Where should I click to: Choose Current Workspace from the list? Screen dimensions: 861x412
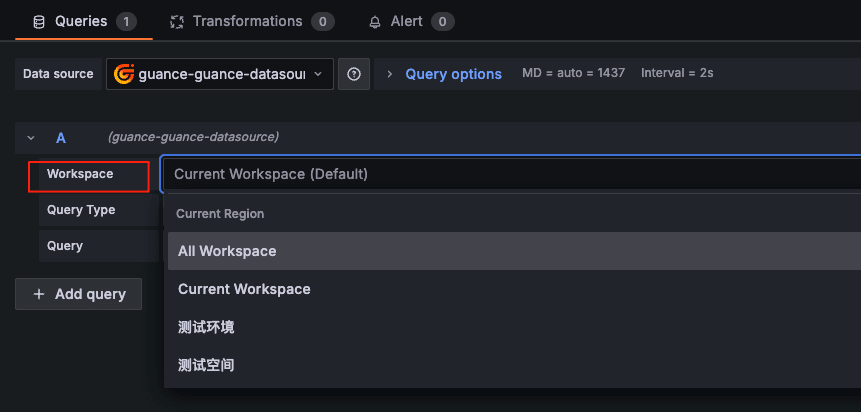click(x=244, y=289)
